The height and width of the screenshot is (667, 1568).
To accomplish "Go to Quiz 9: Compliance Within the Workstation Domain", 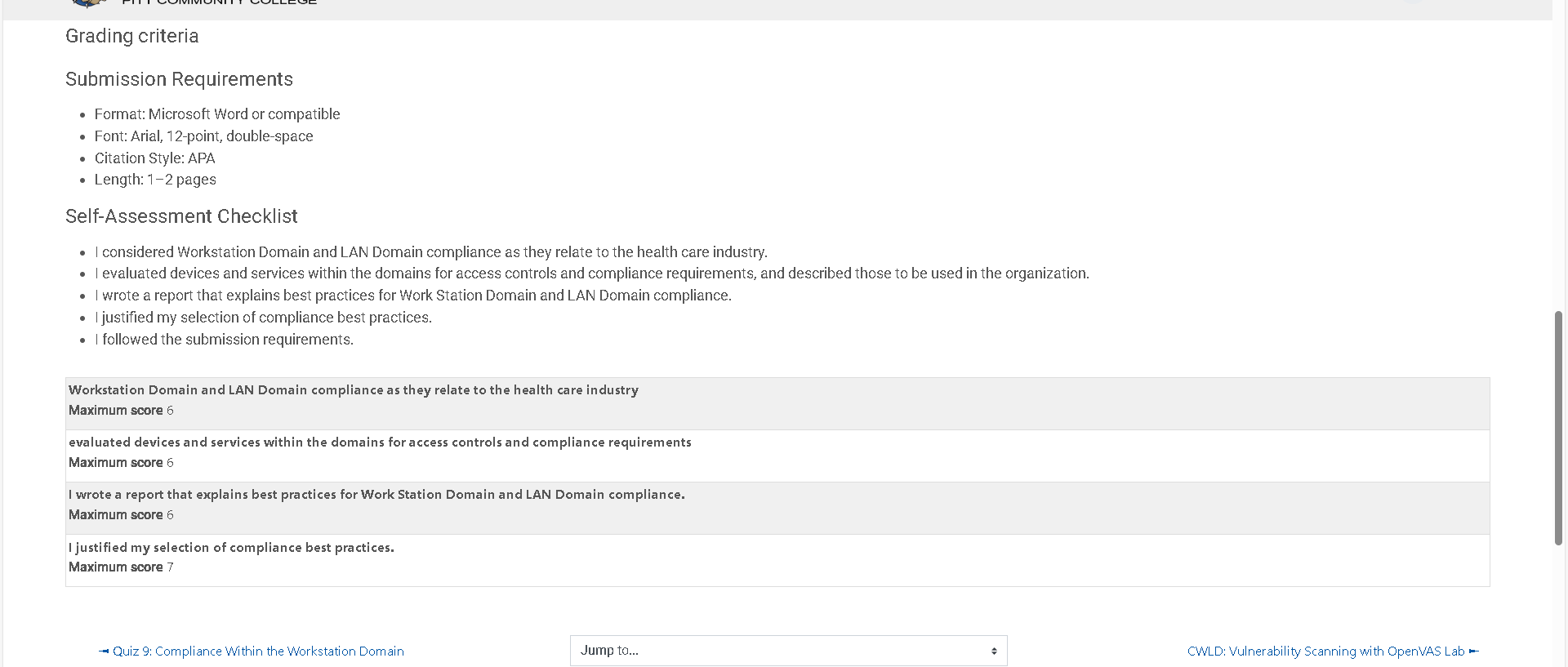I will [258, 651].
